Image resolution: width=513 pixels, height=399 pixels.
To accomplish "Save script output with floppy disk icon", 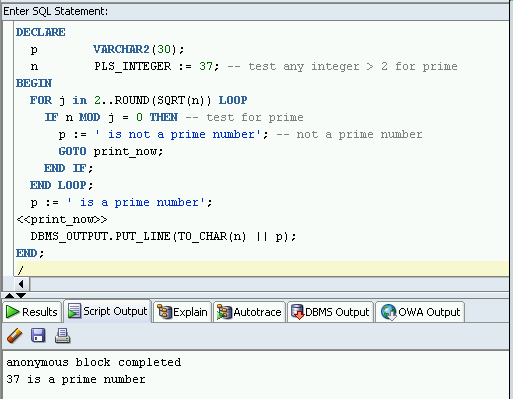I will [x=38, y=335].
